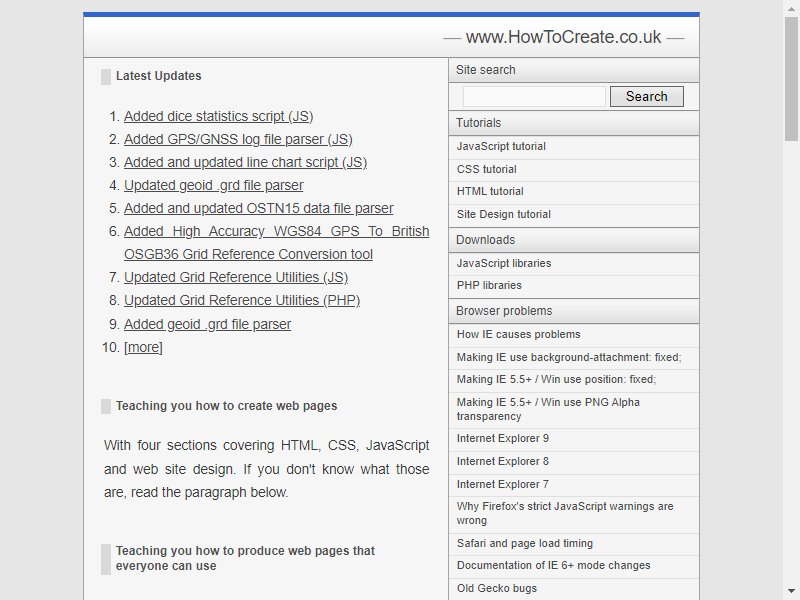Click the 'Latest Updates' heading
The width and height of the screenshot is (800, 600).
pos(159,76)
